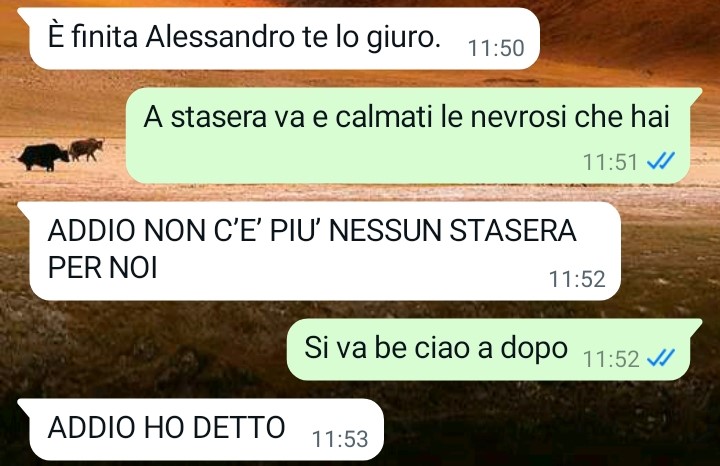Click 'PER NOI' text in white bubble

click(x=103, y=267)
